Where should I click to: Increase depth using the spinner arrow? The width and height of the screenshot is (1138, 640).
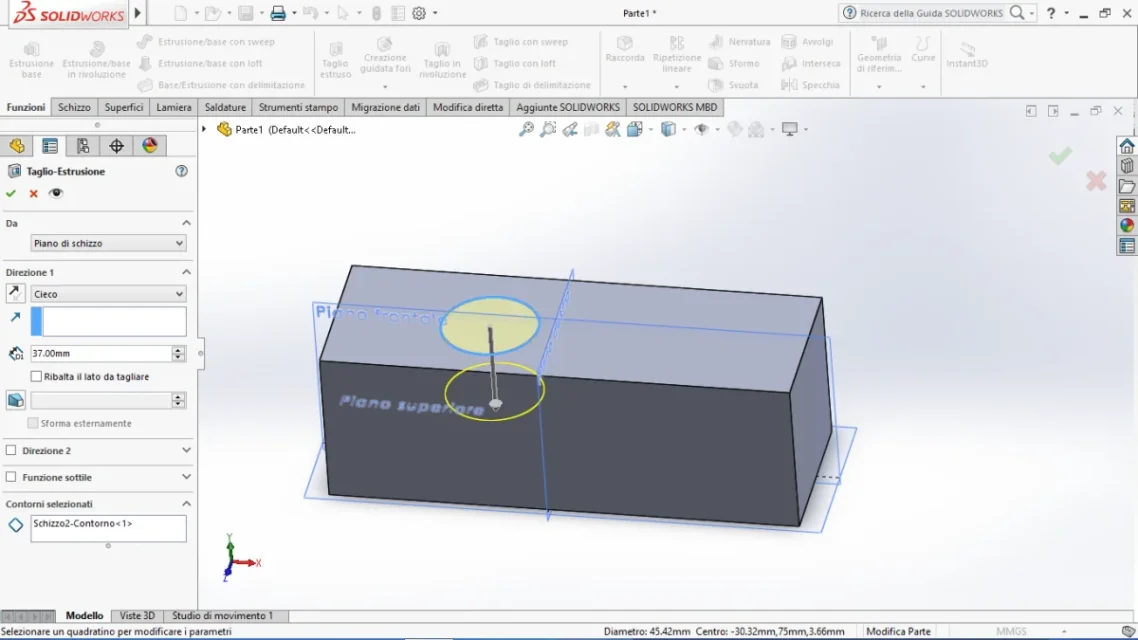click(179, 350)
